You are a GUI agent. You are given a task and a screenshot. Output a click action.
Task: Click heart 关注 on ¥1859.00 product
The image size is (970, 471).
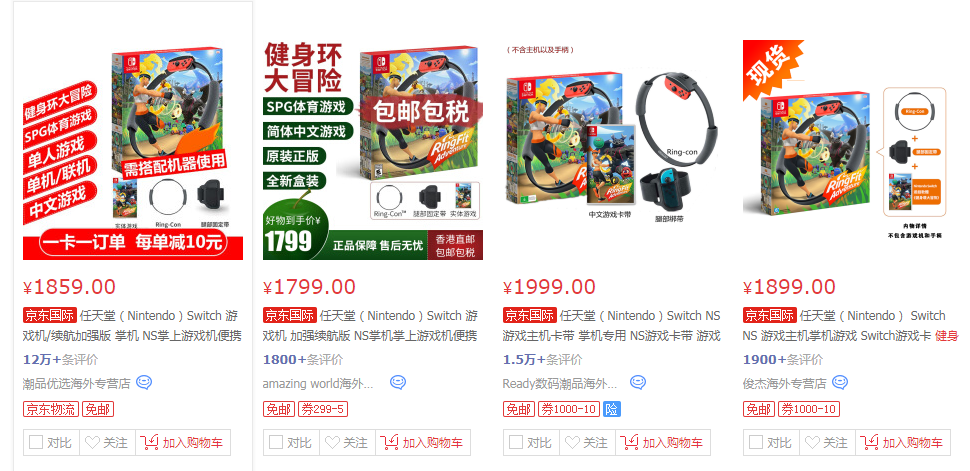(106, 443)
